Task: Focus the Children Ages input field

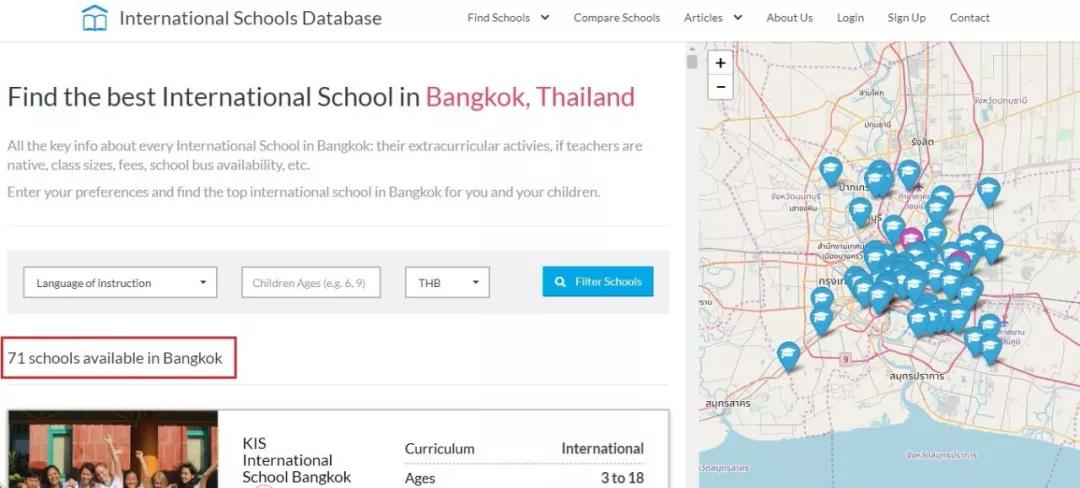Action: (x=311, y=282)
